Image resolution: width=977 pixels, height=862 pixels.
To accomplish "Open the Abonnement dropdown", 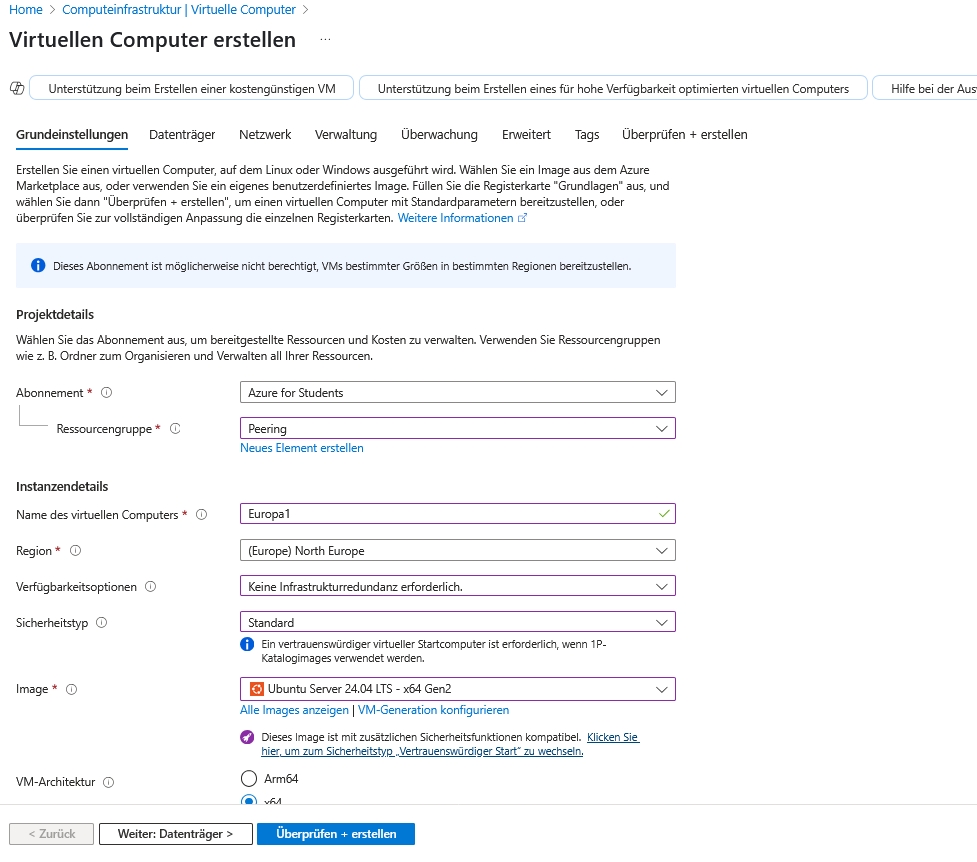I will coord(457,393).
